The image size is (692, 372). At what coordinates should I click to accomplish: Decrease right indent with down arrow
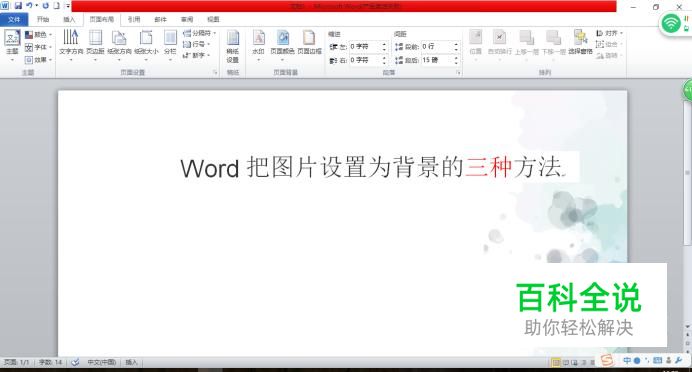(384, 63)
